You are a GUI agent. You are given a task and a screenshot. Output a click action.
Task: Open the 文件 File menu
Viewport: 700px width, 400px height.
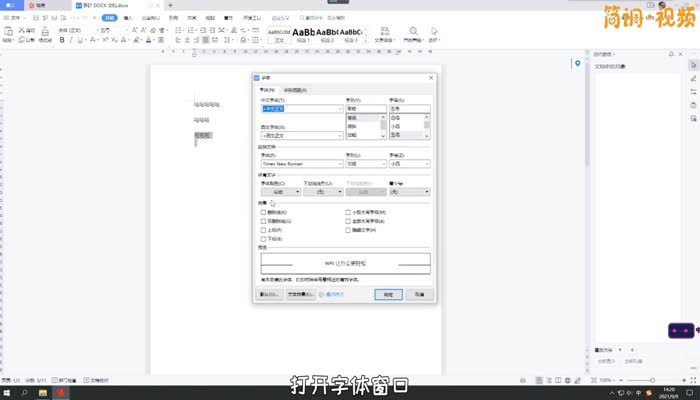point(15,18)
